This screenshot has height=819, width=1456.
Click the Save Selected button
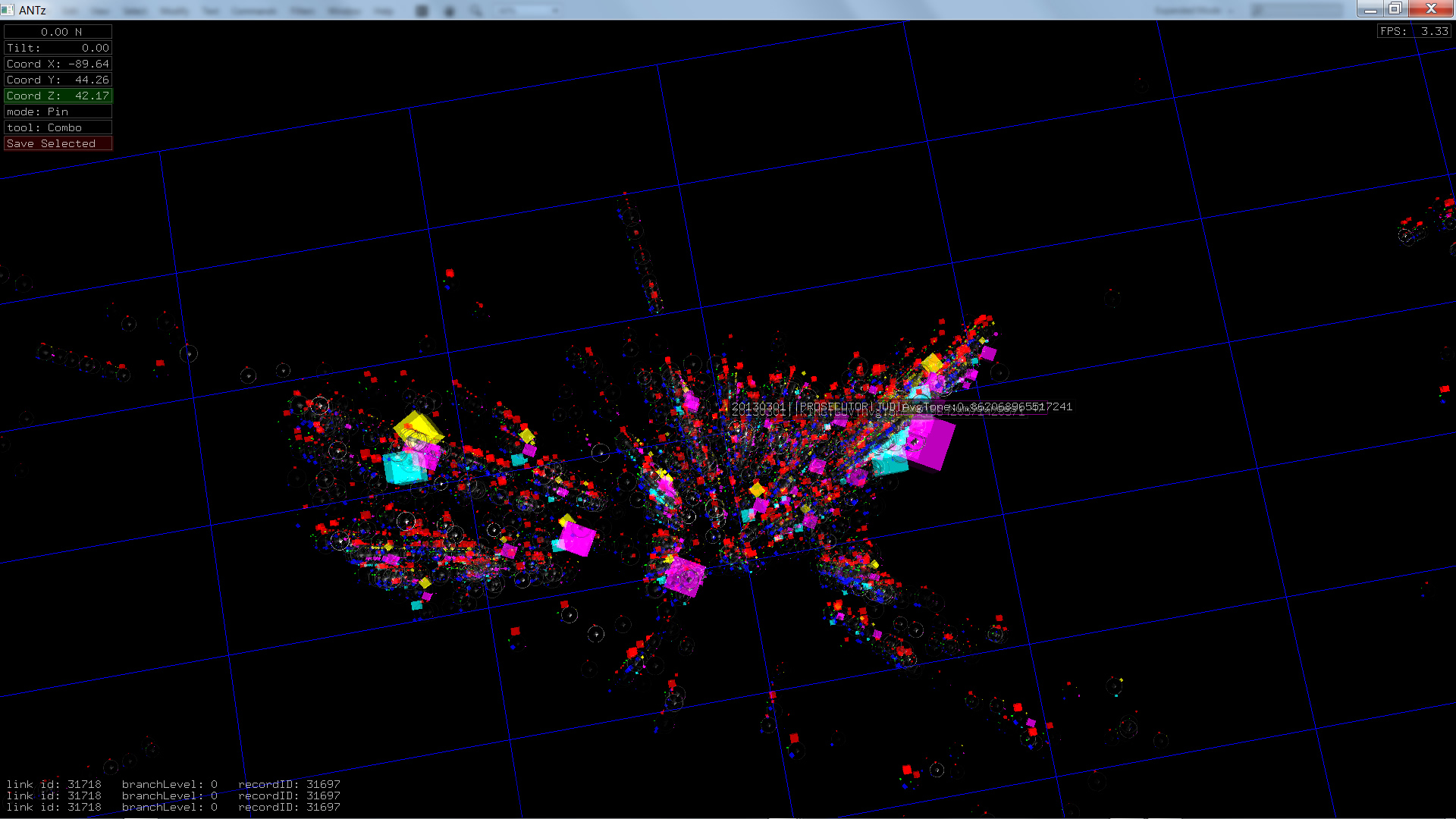pyautogui.click(x=58, y=143)
